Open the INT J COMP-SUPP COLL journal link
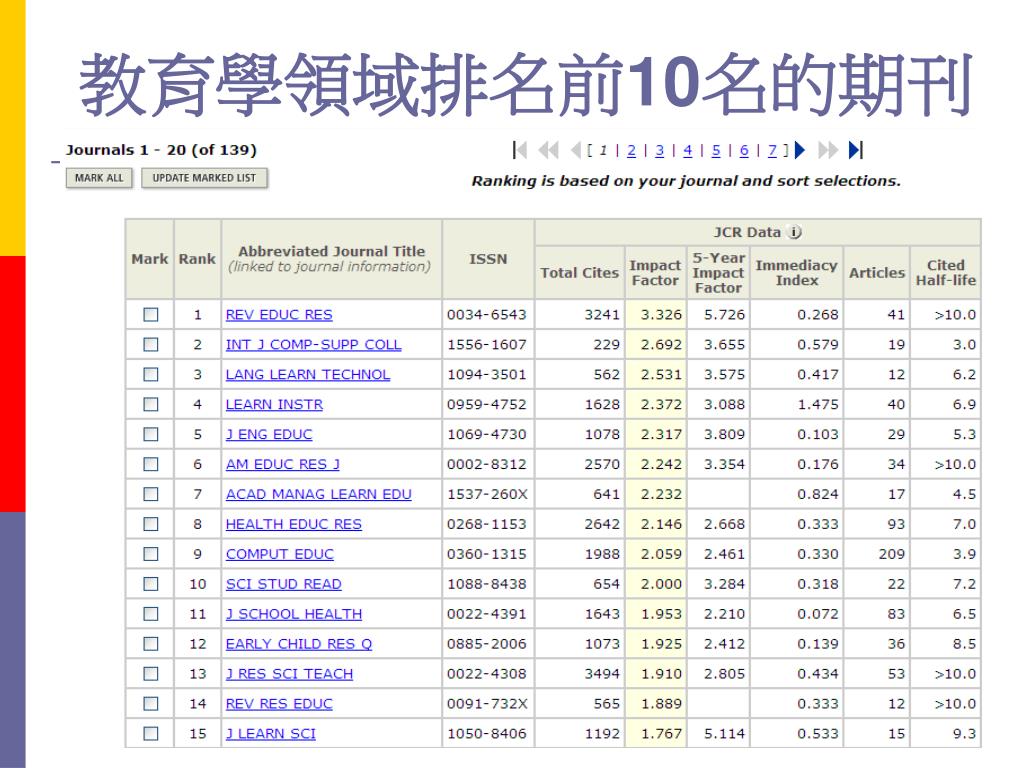The image size is (1024, 768). tap(313, 345)
